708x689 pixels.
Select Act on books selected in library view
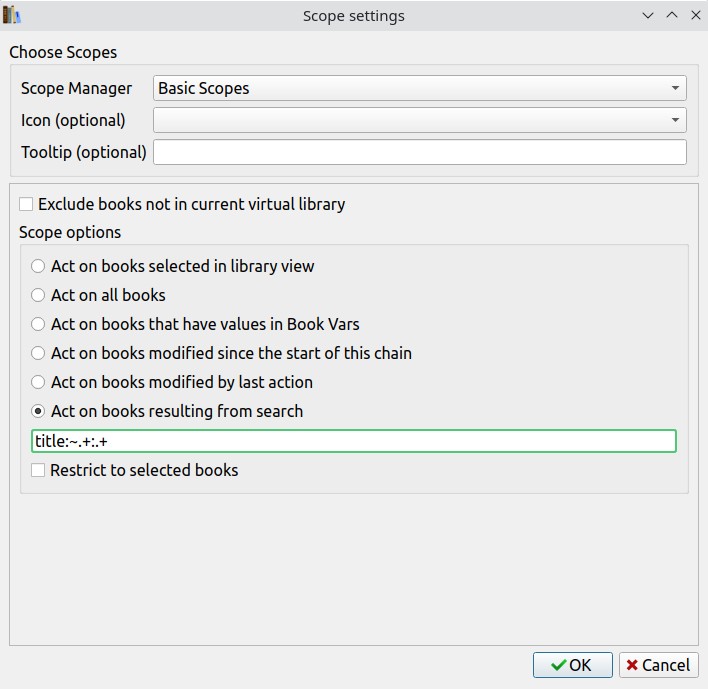tap(38, 266)
